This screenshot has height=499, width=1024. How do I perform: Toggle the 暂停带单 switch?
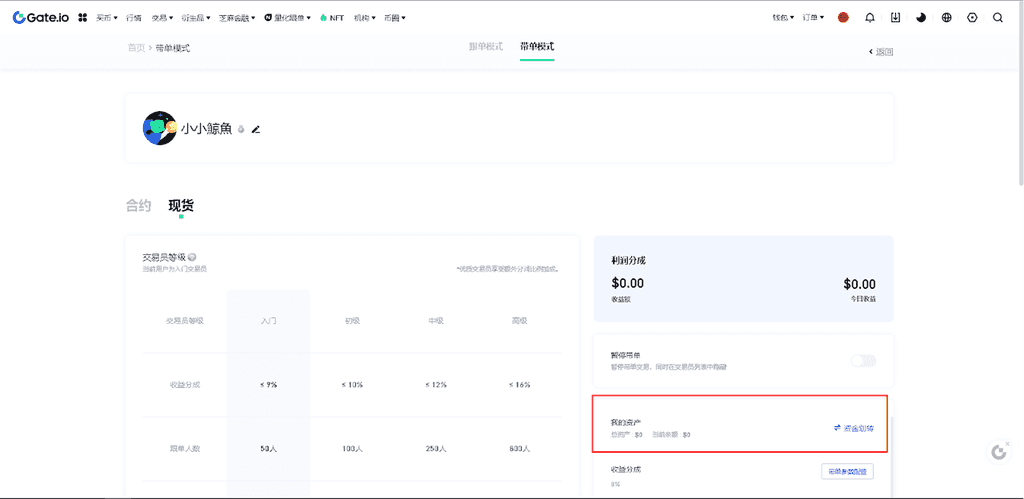pyautogui.click(x=863, y=360)
